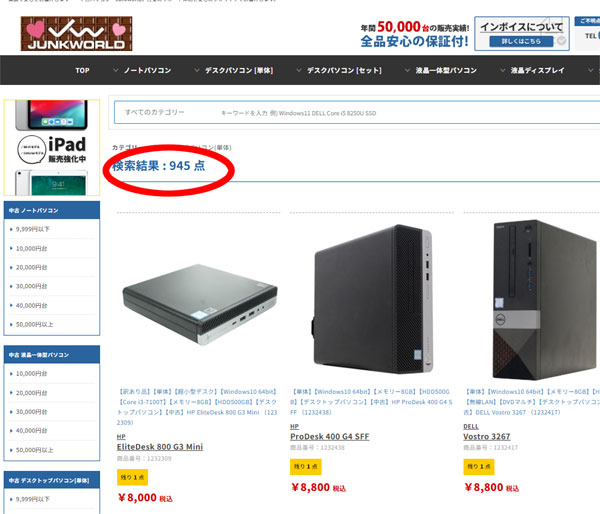Open the EliteDesk 800 G3 Mini product image
The image size is (600, 514).
click(199, 302)
